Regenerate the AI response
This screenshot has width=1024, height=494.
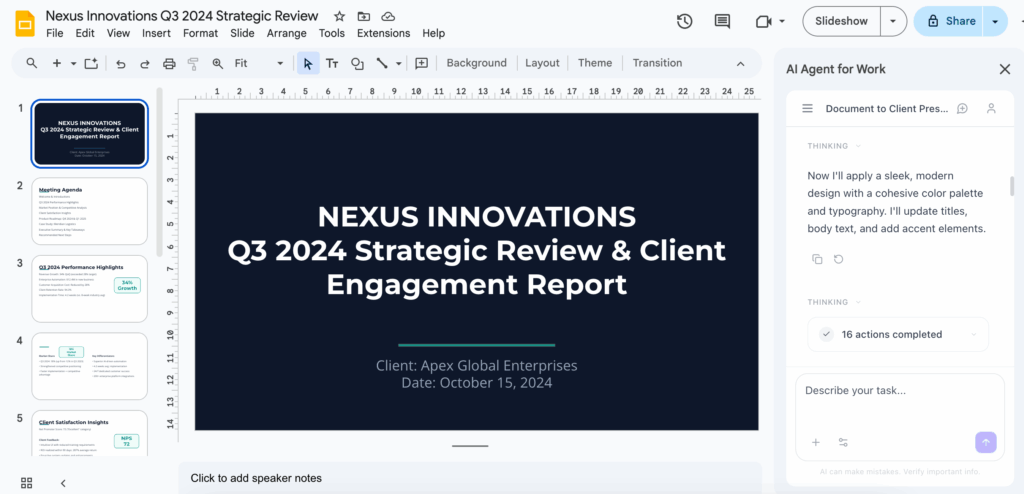[x=839, y=259]
